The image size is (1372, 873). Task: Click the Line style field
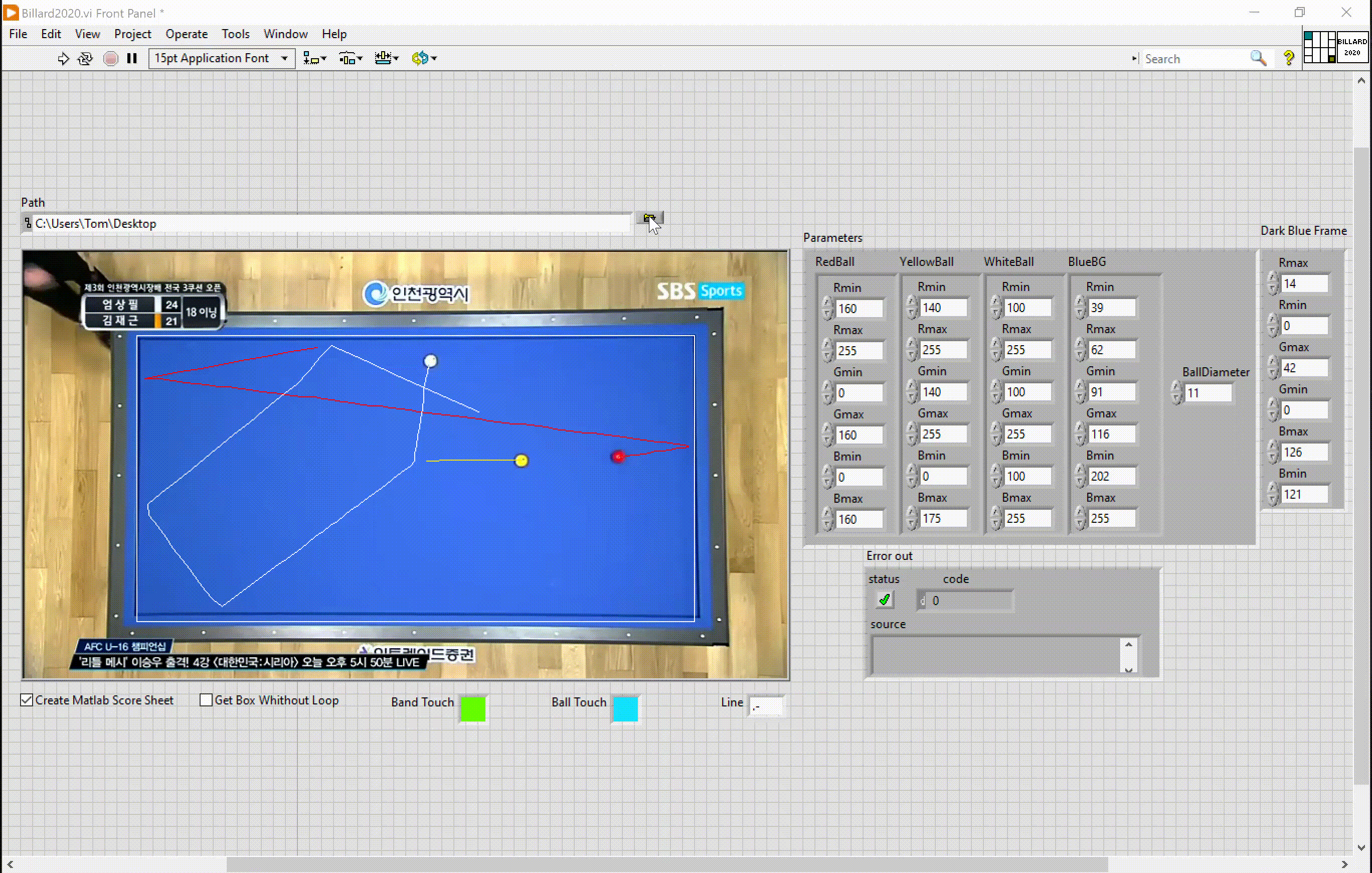[x=766, y=706]
